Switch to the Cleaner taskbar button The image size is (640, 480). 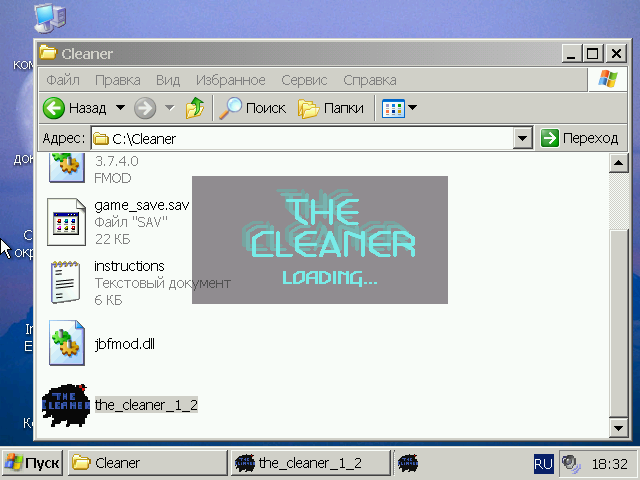[147, 463]
